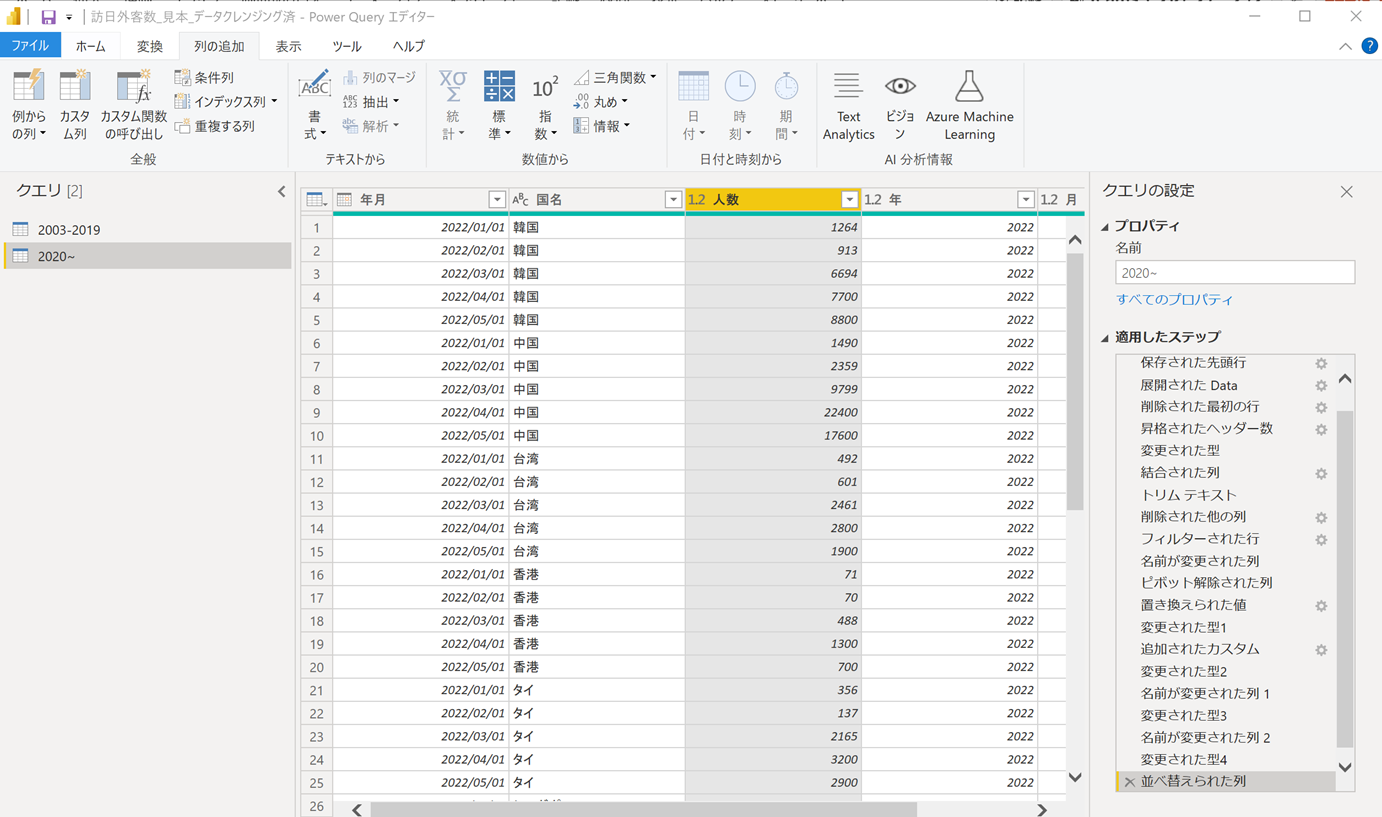Open the File (ファイル) tab
The height and width of the screenshot is (817, 1382).
(x=30, y=46)
